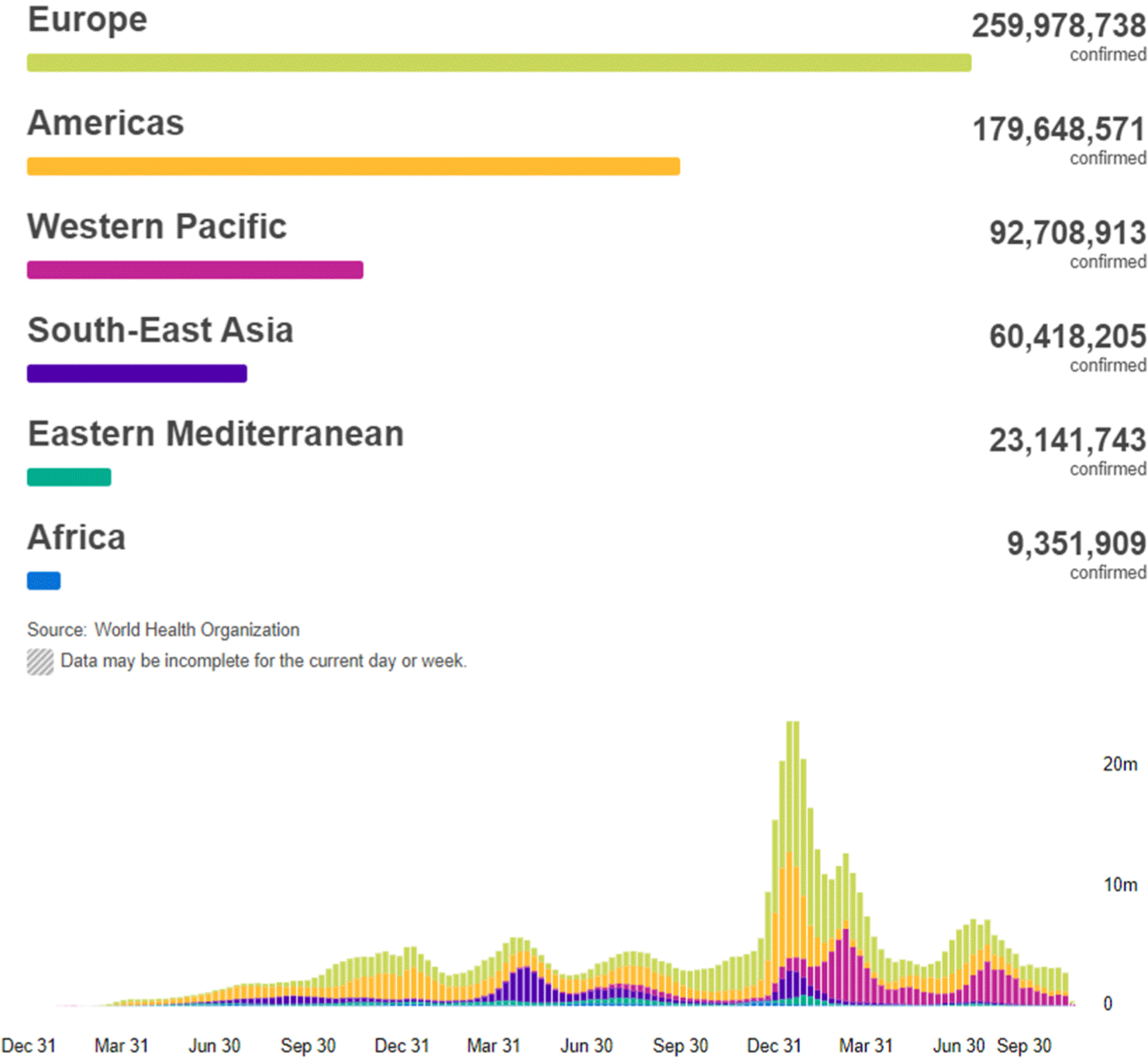Click the Africa count 9,351,909

click(x=1076, y=543)
